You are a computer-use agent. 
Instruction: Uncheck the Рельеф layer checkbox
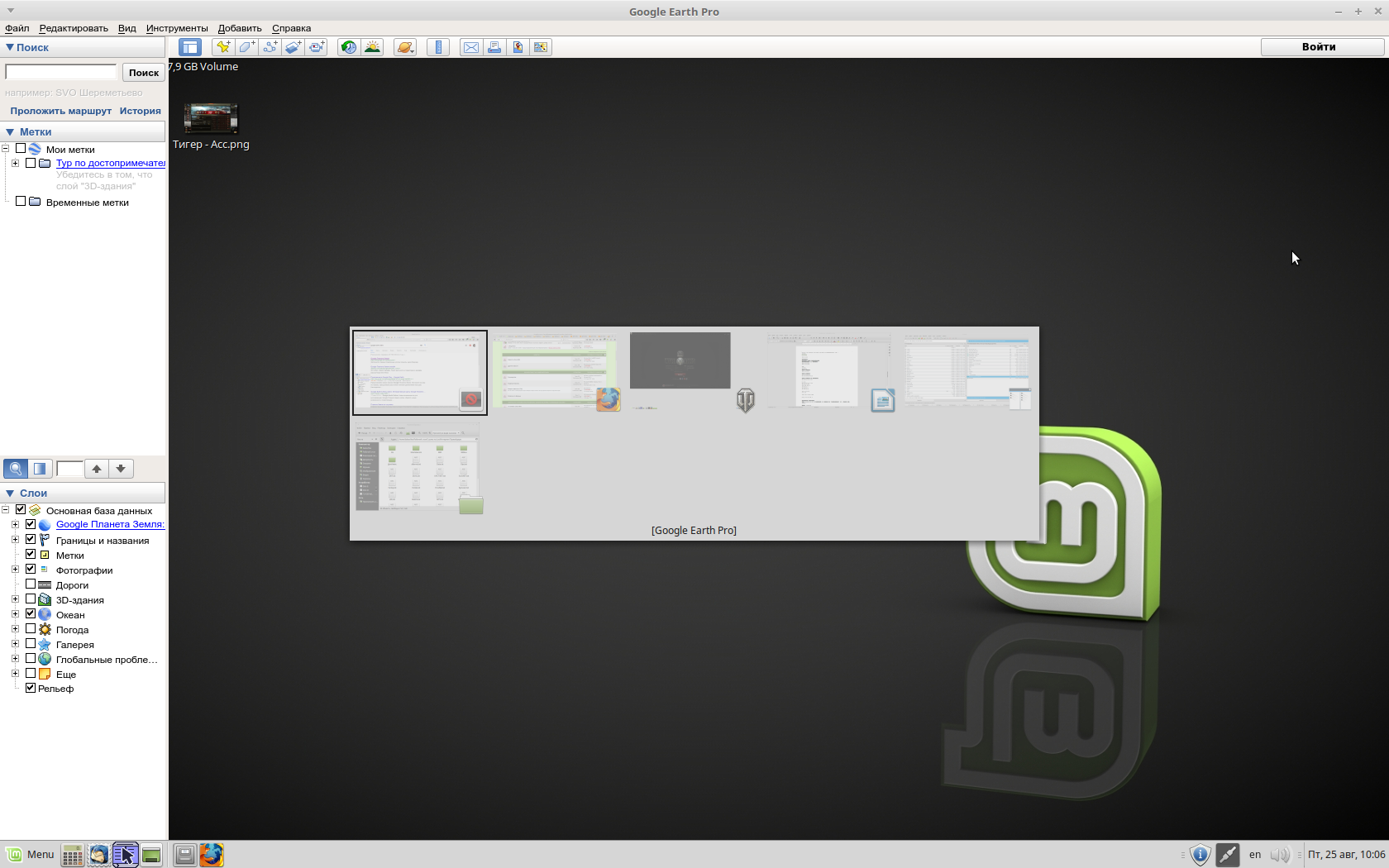31,688
